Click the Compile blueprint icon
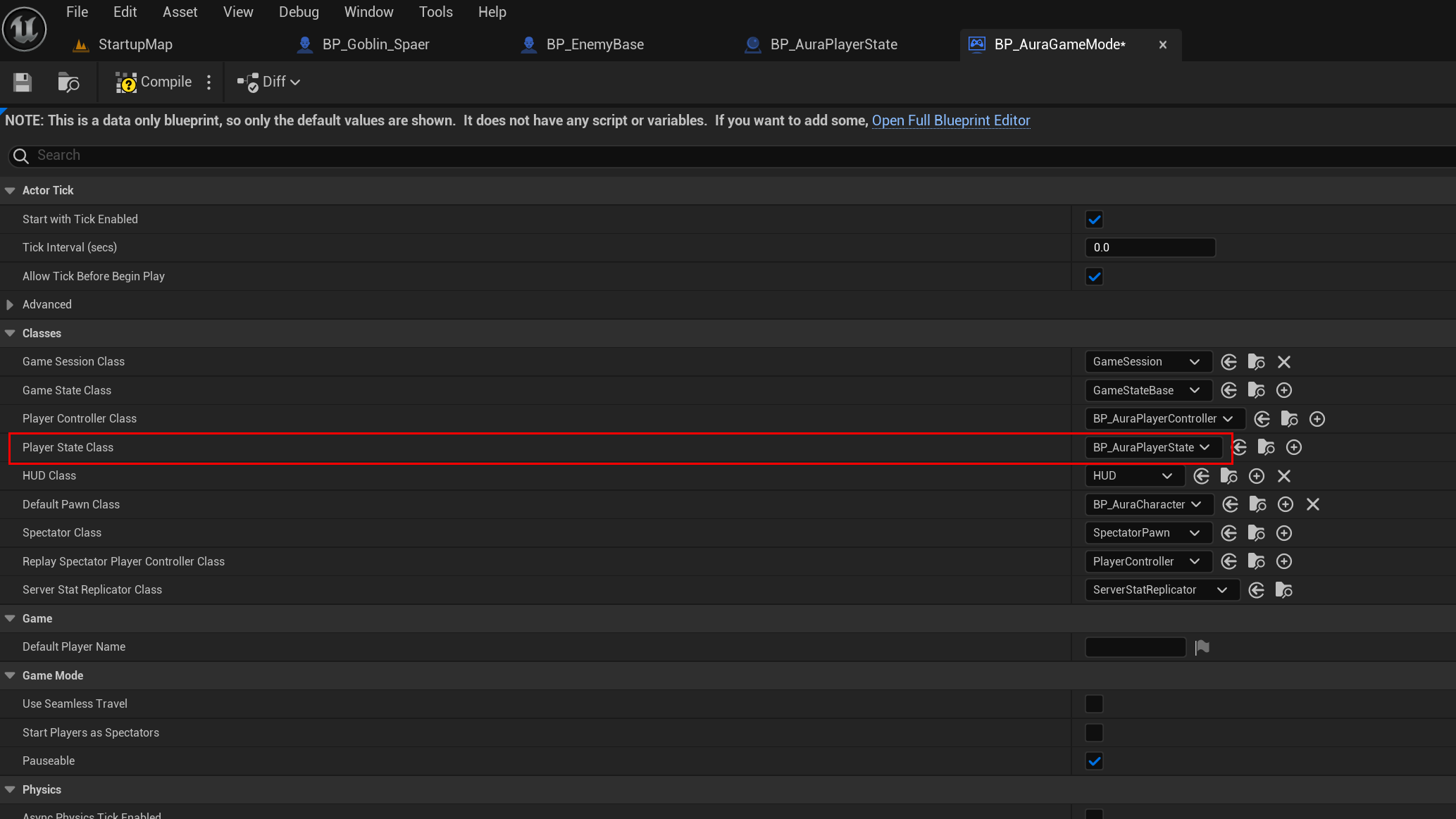 pos(126,82)
